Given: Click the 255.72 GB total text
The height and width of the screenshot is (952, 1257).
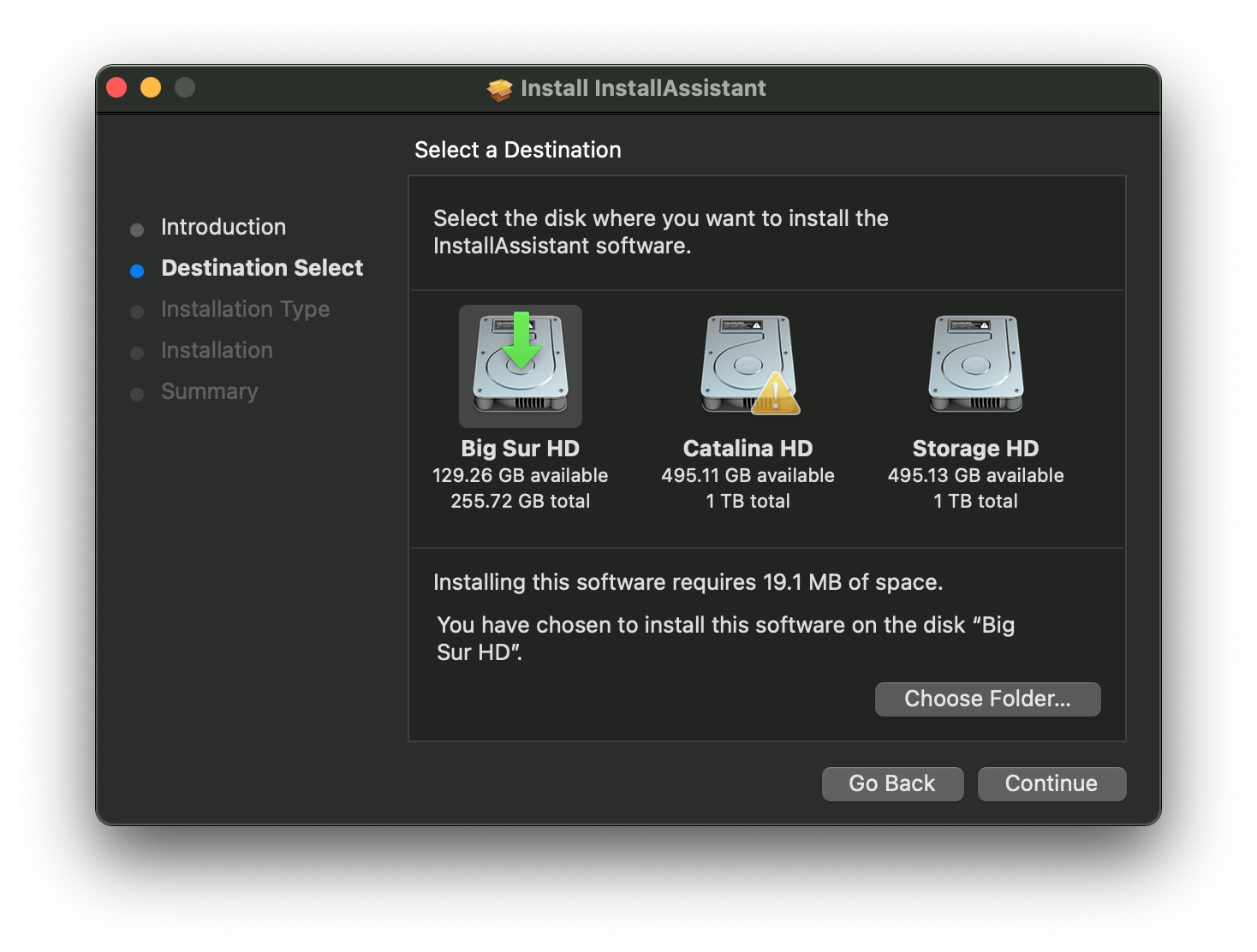Looking at the screenshot, I should coord(521,501).
